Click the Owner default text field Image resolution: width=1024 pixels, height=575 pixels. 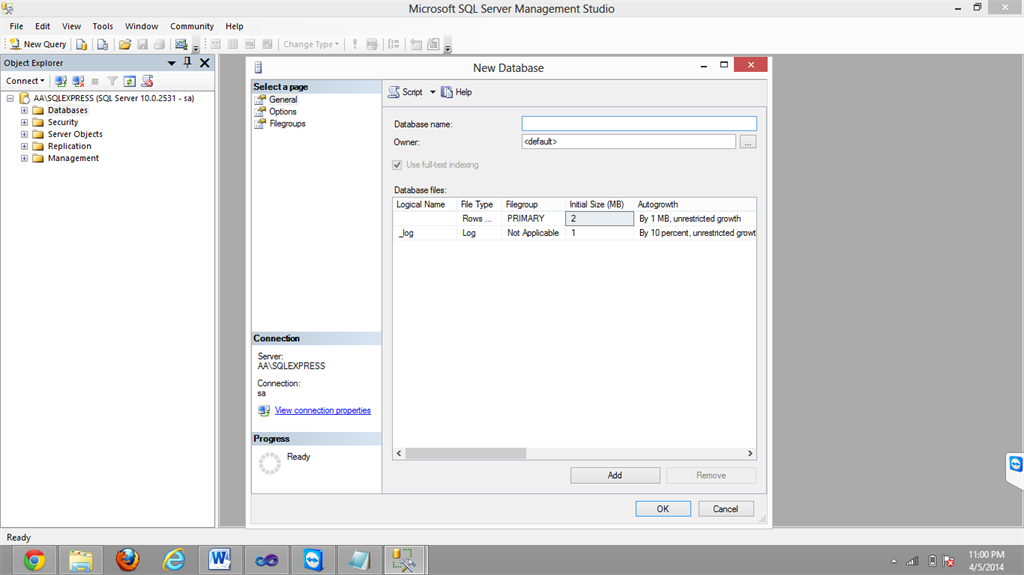[628, 142]
